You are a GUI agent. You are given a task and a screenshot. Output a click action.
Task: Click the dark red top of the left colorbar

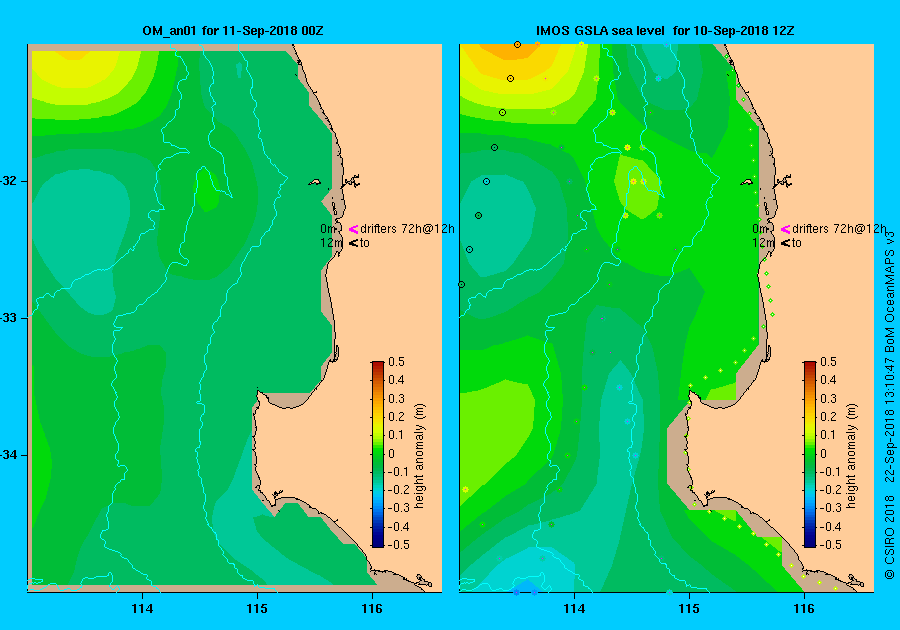pos(378,366)
